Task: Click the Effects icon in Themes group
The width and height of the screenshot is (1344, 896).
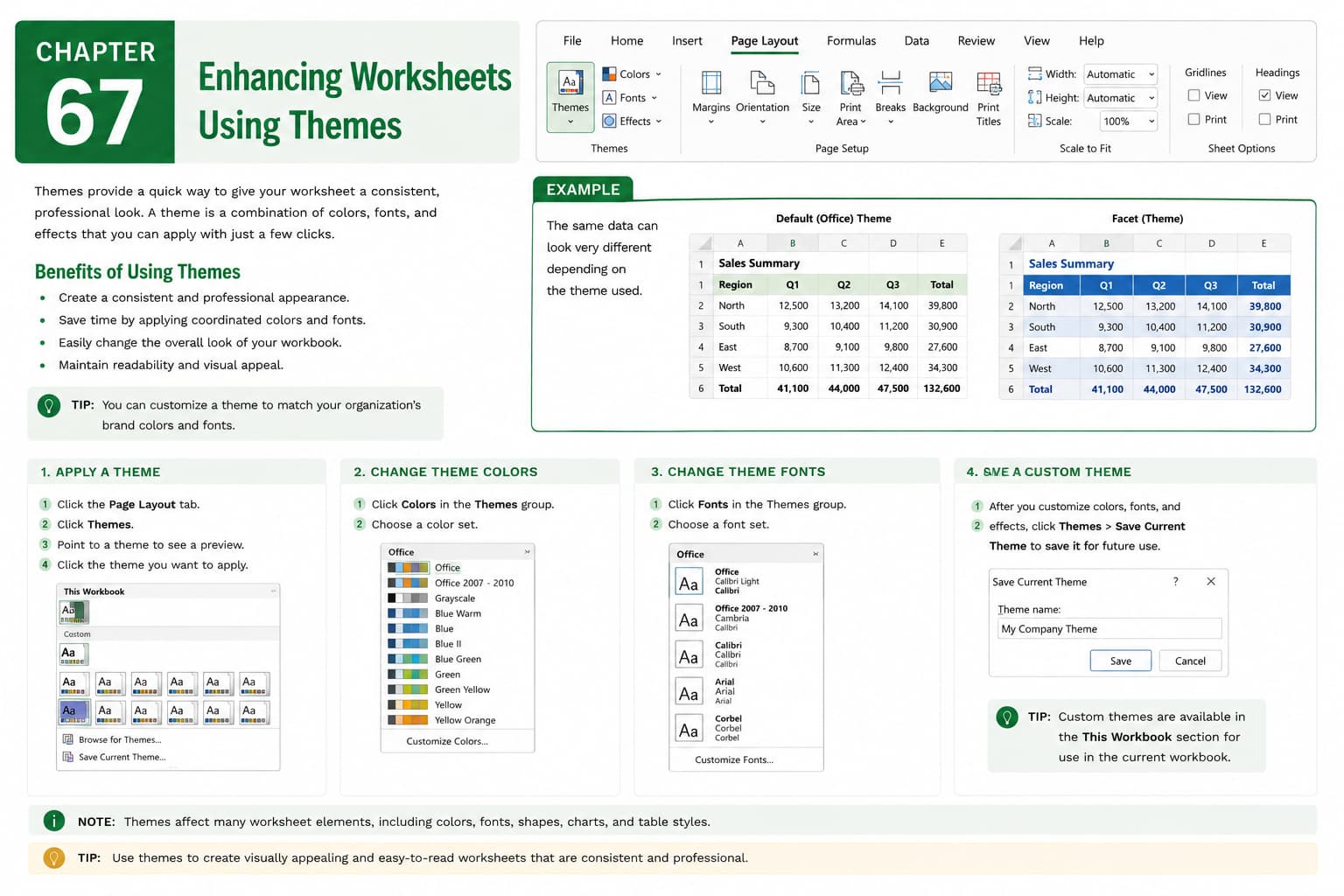Action: pos(609,121)
